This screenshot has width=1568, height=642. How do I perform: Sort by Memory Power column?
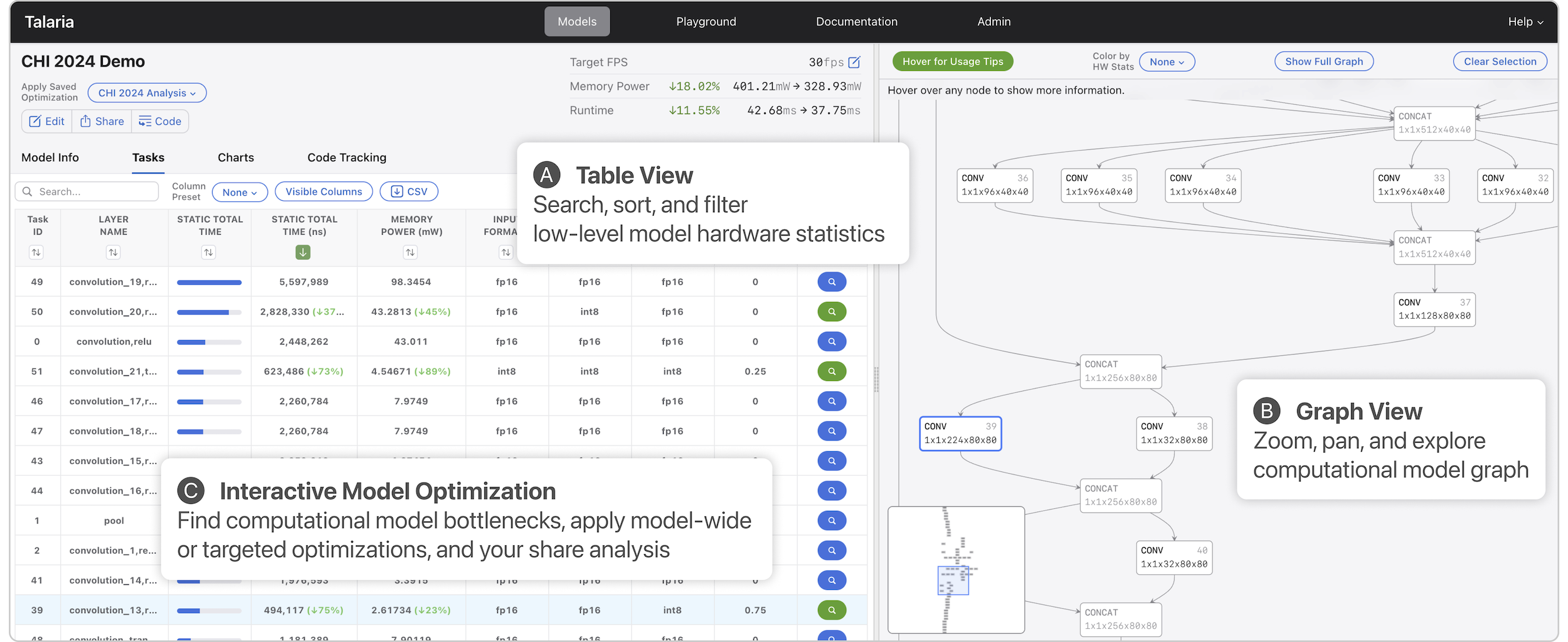(x=410, y=252)
